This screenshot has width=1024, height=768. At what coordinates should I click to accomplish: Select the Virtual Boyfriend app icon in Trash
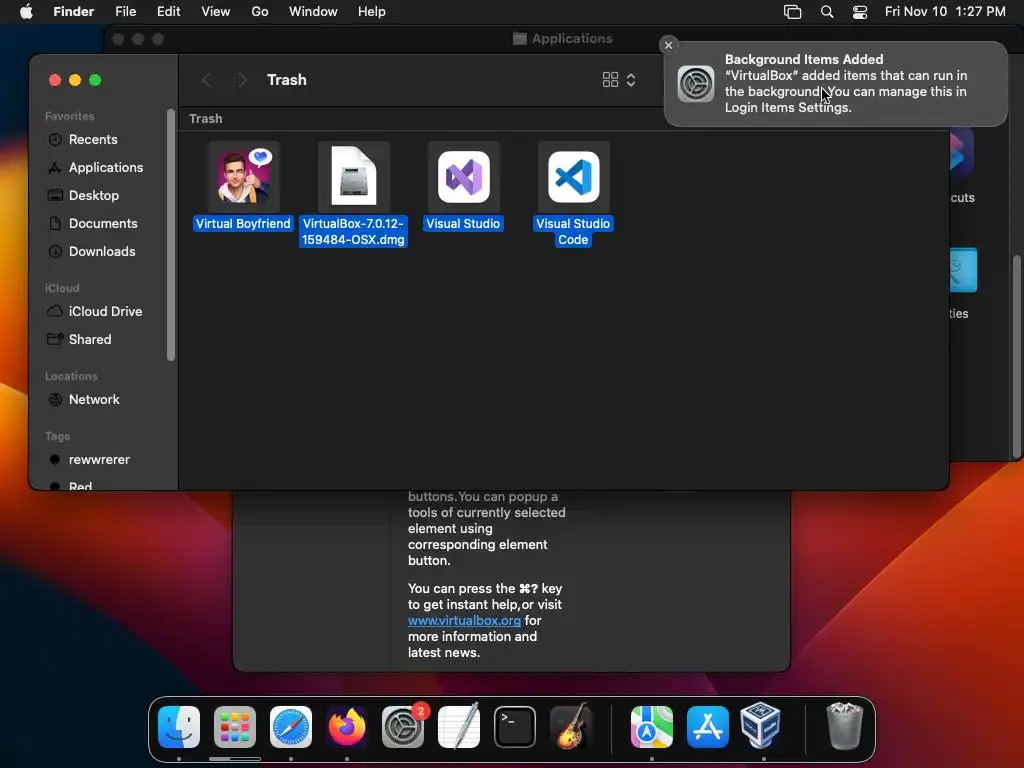(244, 176)
